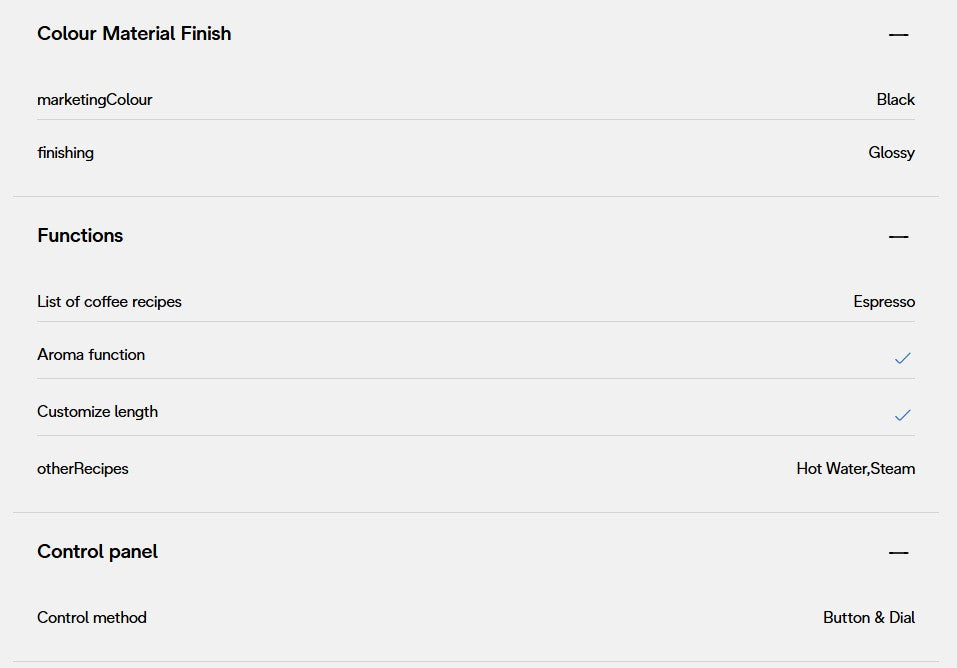Collapse the Colour Material Finish section
The image size is (957, 668).
898,35
